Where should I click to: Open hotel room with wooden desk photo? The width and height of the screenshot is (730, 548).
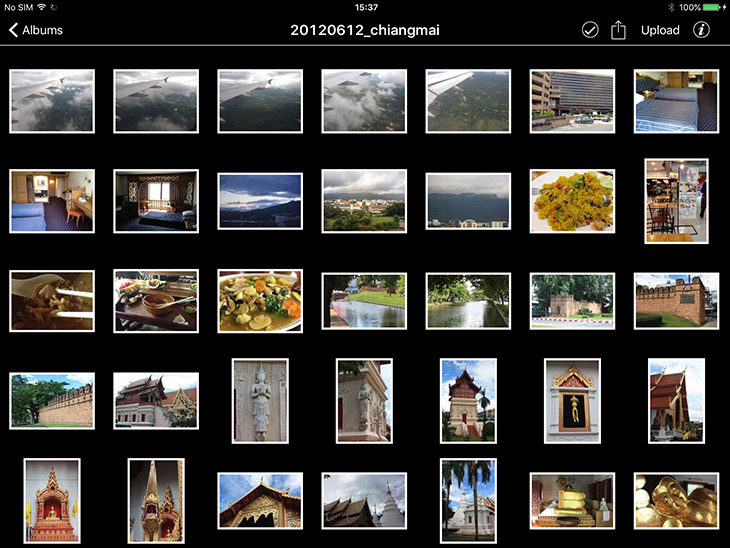tap(52, 201)
